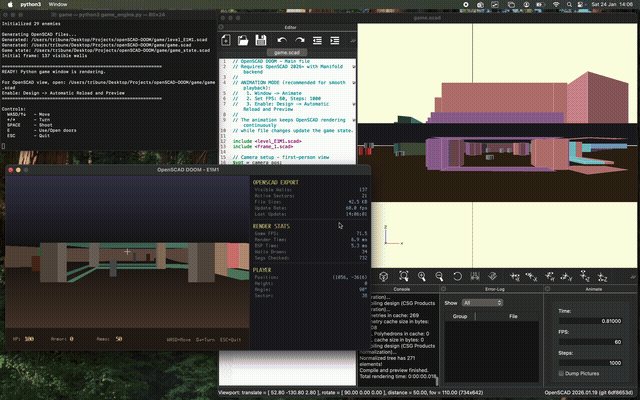Click the Error-Log panel's float button
Image resolution: width=640 pixels, height=400 pixels.
pos(443,289)
